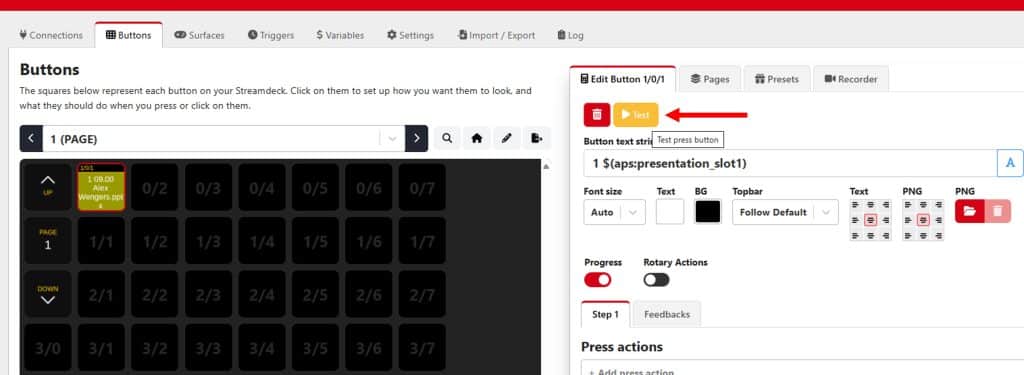Select grid button 3/0

(x=48, y=348)
